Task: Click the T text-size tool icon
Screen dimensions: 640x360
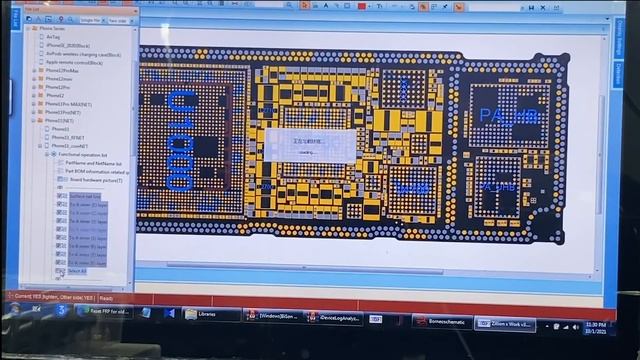Action: click(x=379, y=6)
